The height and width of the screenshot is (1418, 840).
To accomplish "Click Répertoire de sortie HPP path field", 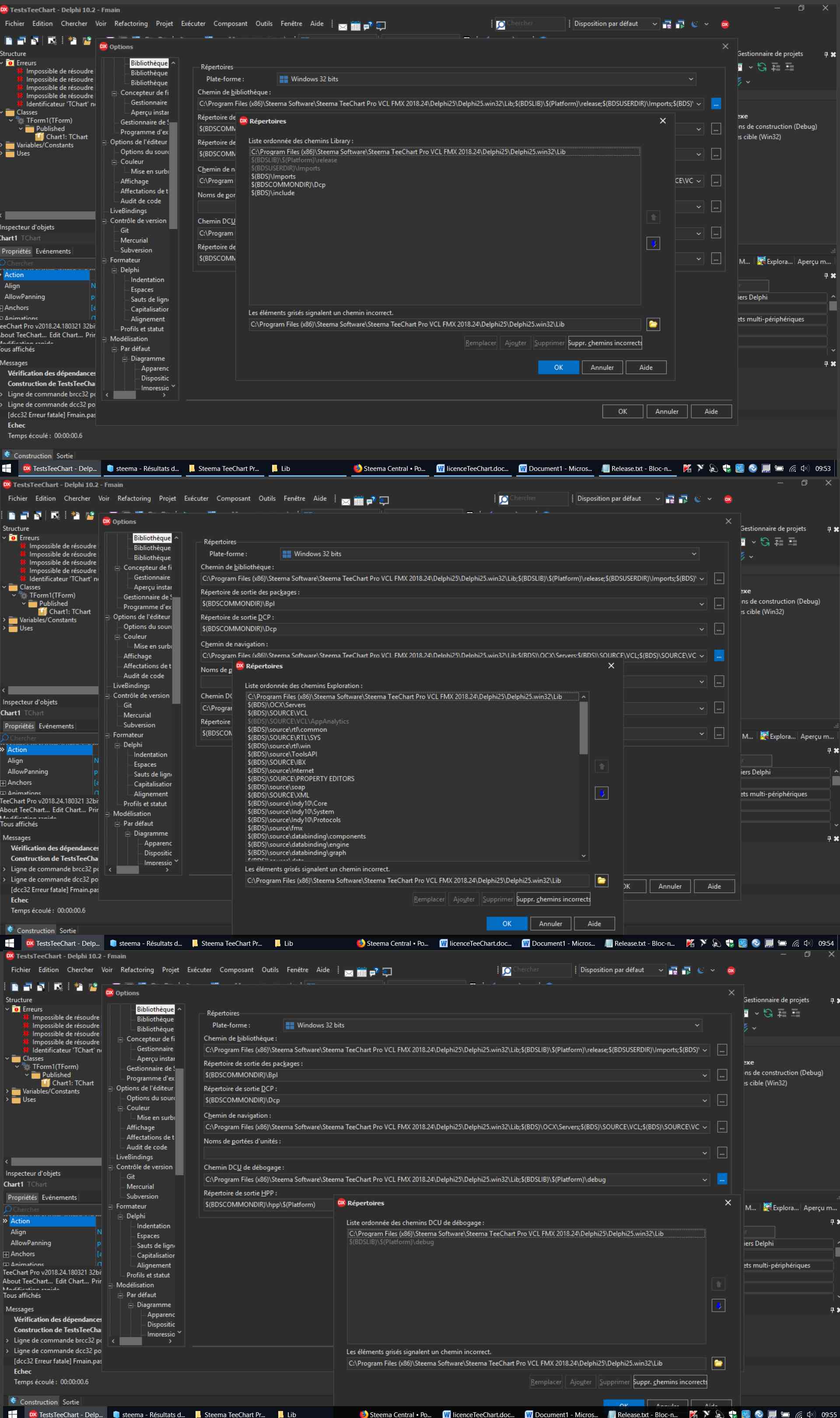I will (x=267, y=1204).
